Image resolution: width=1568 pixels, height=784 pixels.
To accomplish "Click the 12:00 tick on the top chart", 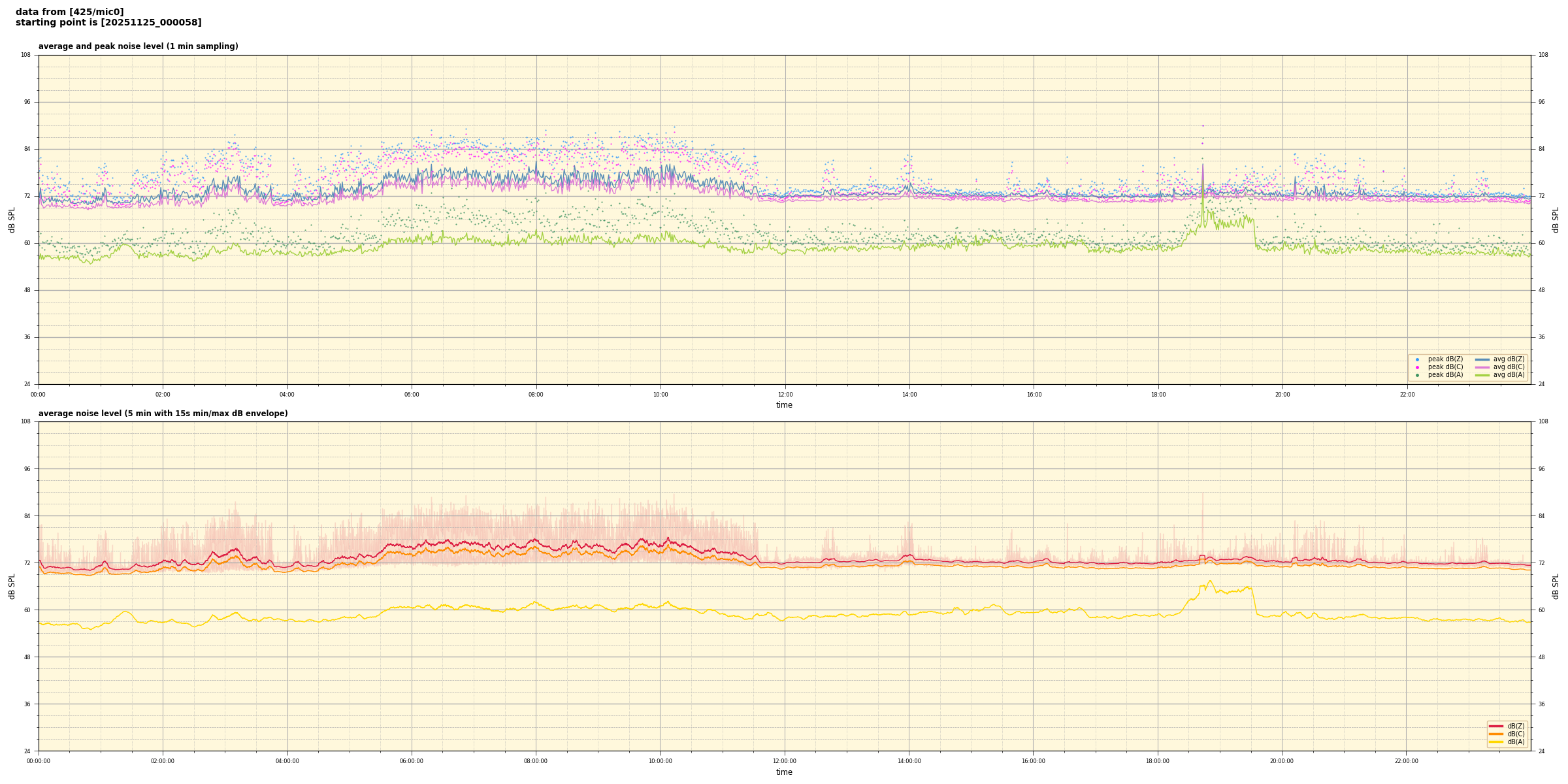I will click(785, 395).
